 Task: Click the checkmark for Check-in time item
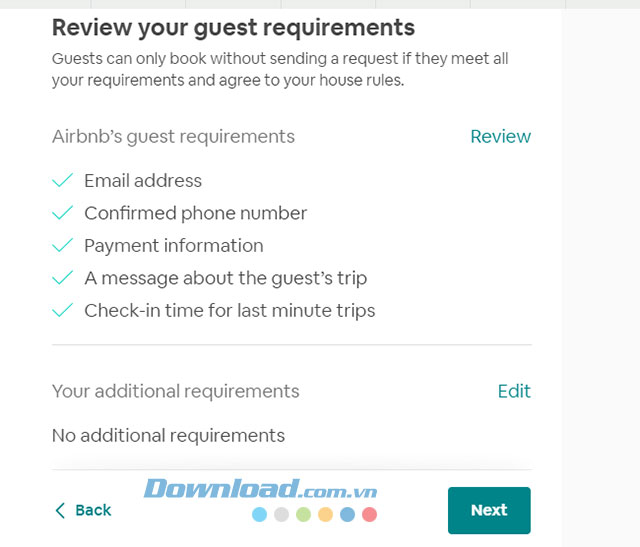point(63,311)
